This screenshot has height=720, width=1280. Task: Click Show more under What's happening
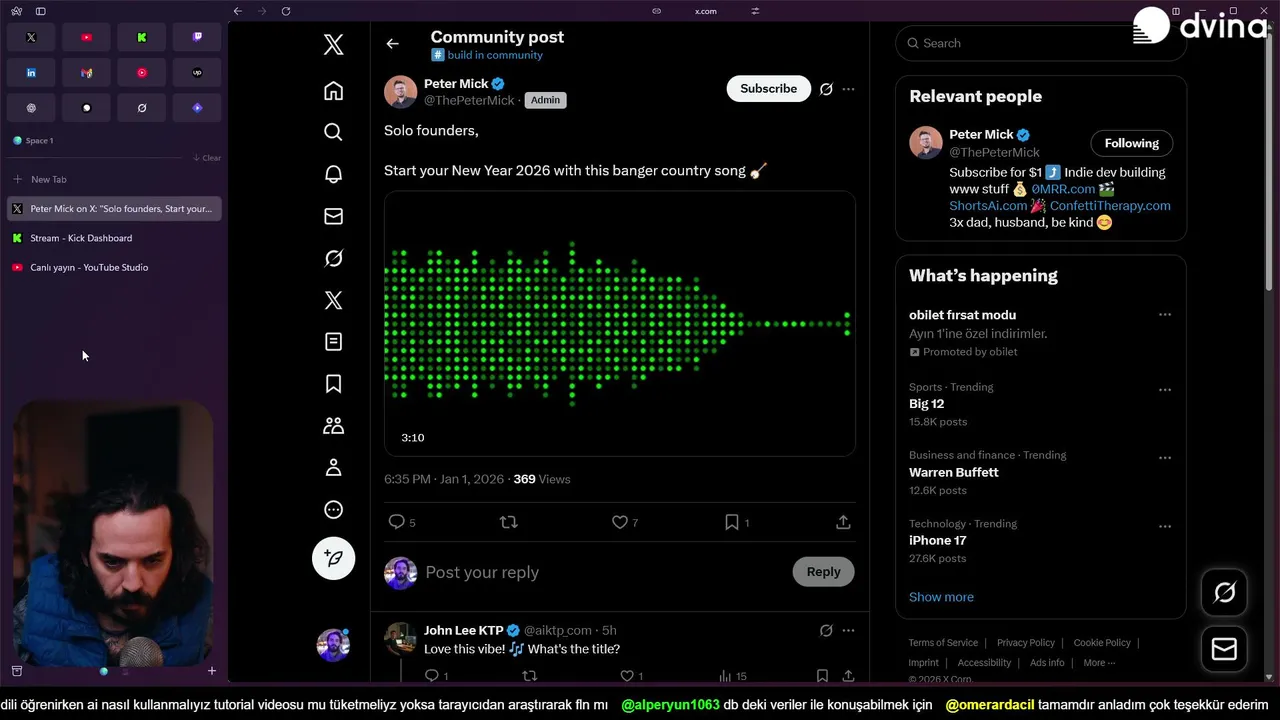(941, 597)
